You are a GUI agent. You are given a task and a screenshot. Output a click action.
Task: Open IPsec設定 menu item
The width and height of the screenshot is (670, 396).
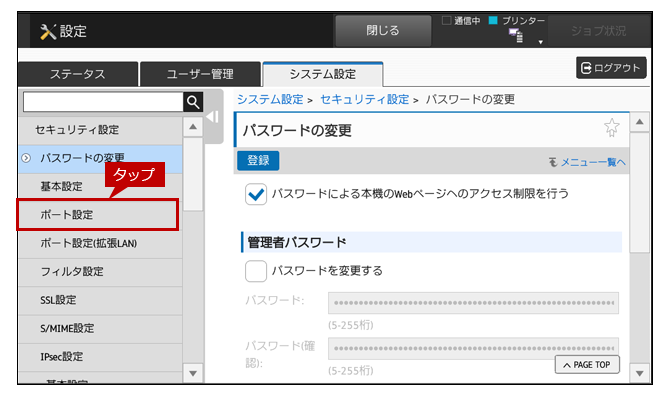coord(100,357)
